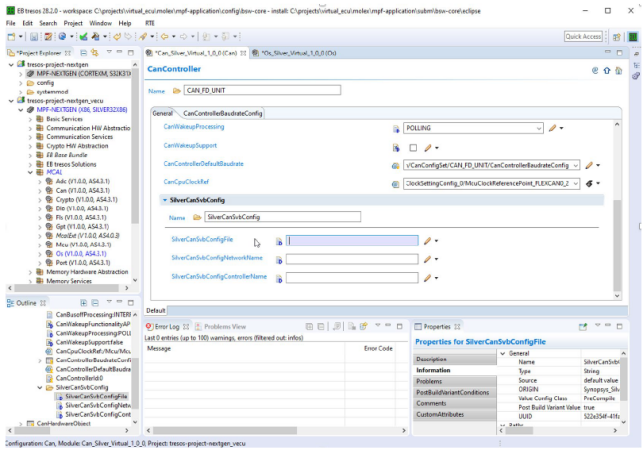Click the pin properties icon in Properties panel
This screenshot has width=643, height=450.
[x=583, y=327]
